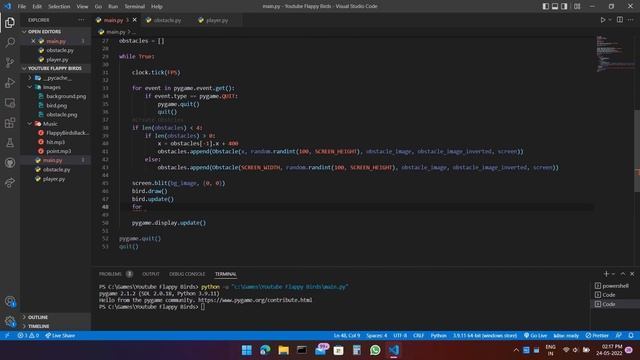Open the Live Share view icon
The height and width of the screenshot is (360, 640).
coord(10,182)
